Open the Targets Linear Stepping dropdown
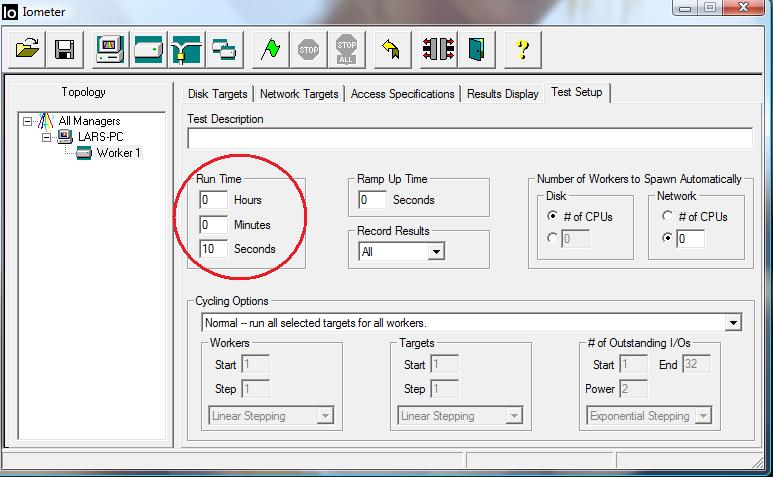This screenshot has width=773, height=477. pos(514,416)
